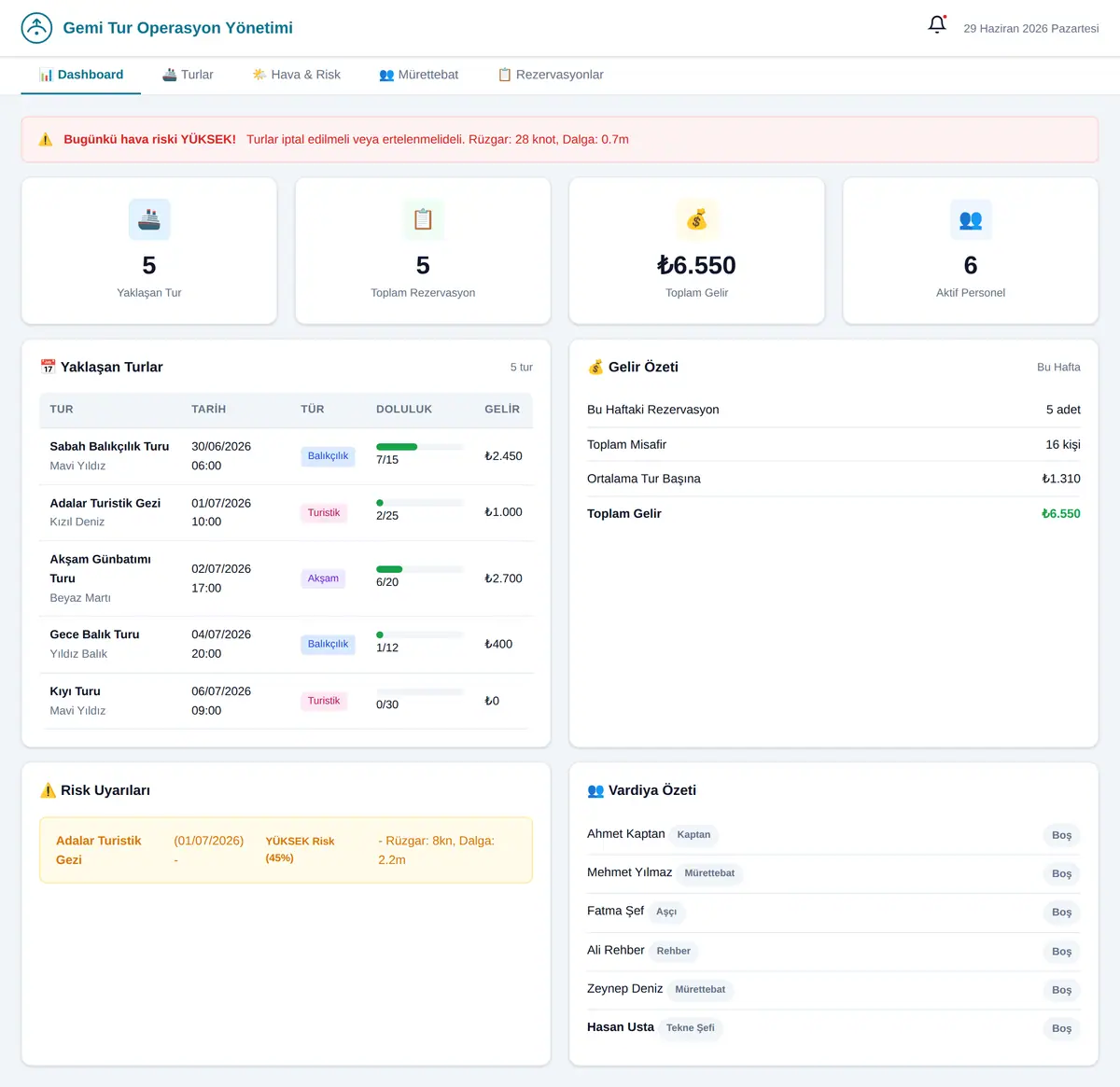Open the Adalar Turistik Gezi risk warning
Viewport: 1120px width, 1087px height.
point(286,850)
